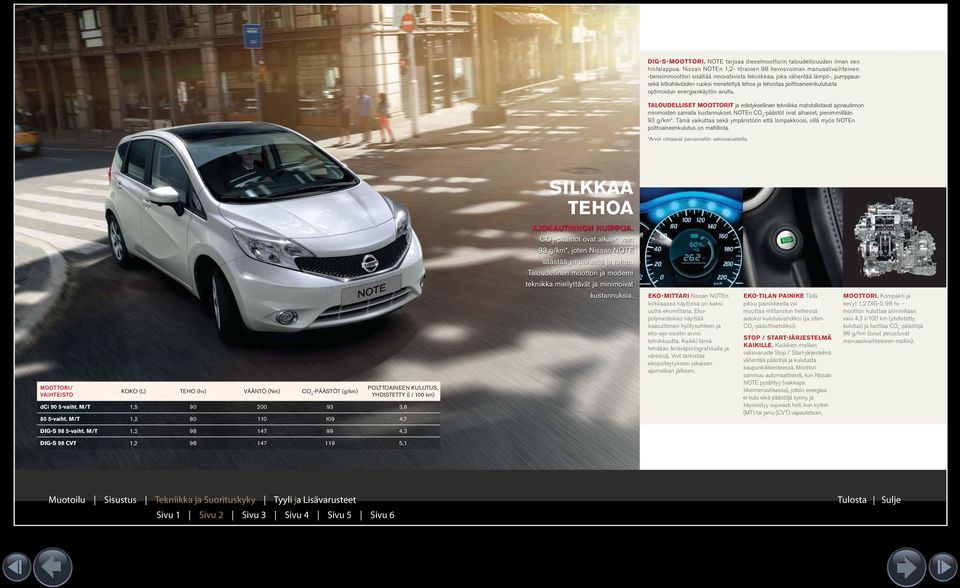The width and height of the screenshot is (960, 588).
Task: Click the NOTE license plate on the car
Action: [x=371, y=291]
